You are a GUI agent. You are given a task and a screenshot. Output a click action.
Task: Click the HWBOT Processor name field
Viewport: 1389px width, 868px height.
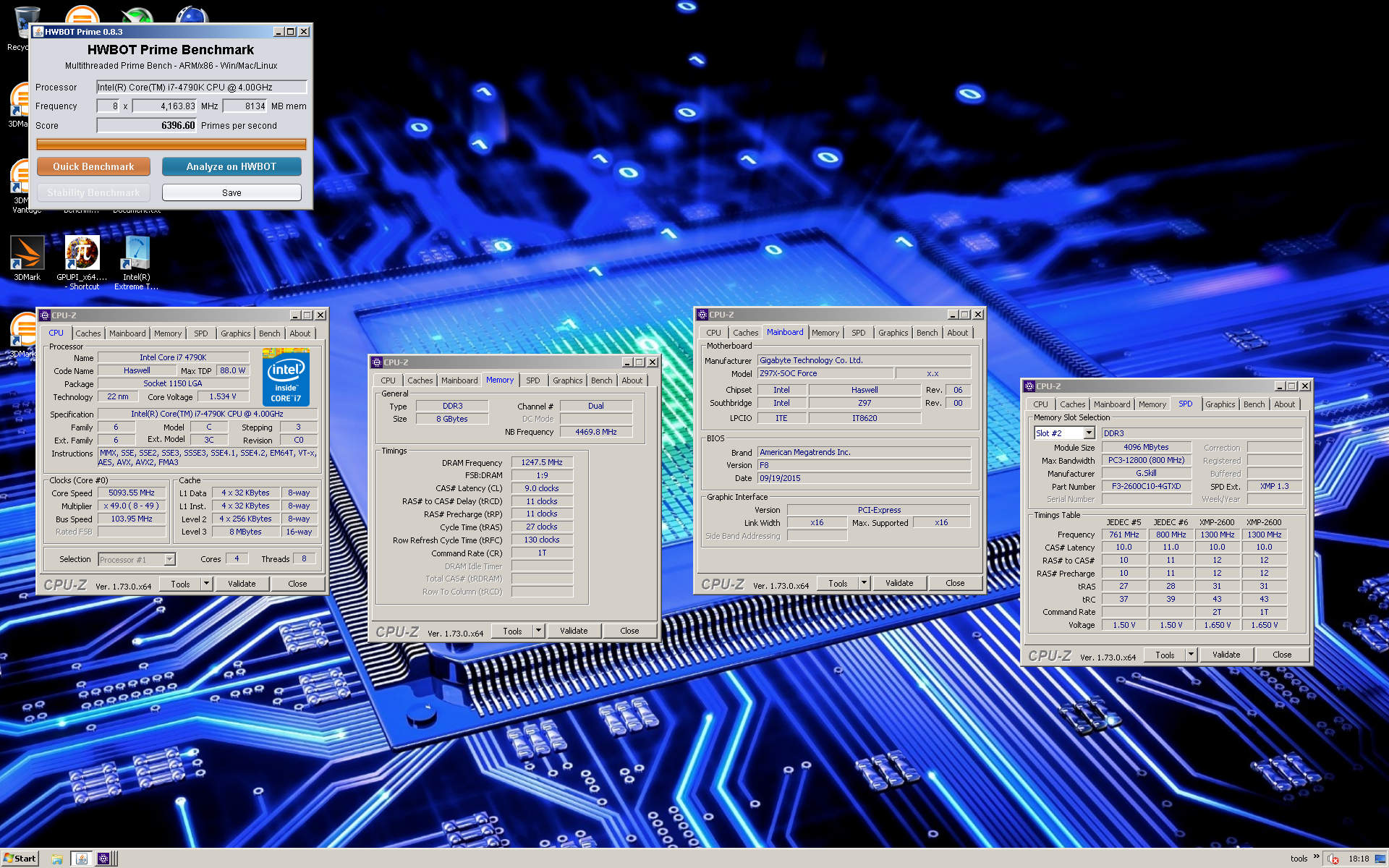[202, 87]
